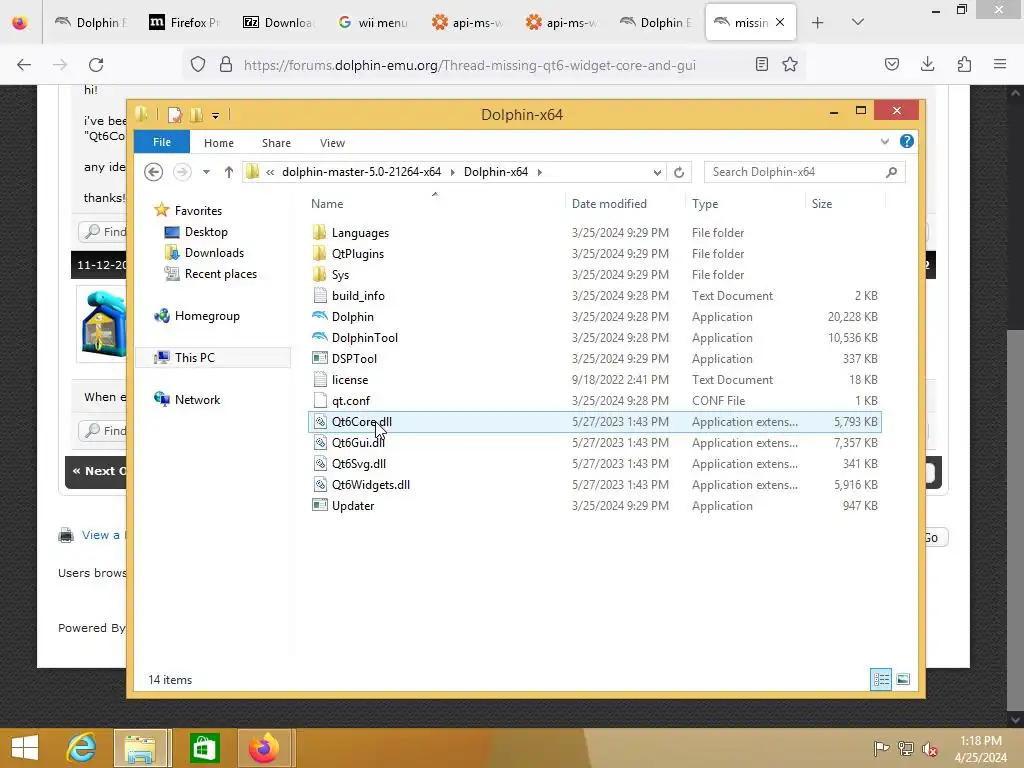Select the Dolphin application icon
This screenshot has width=1024, height=768.
tap(319, 317)
